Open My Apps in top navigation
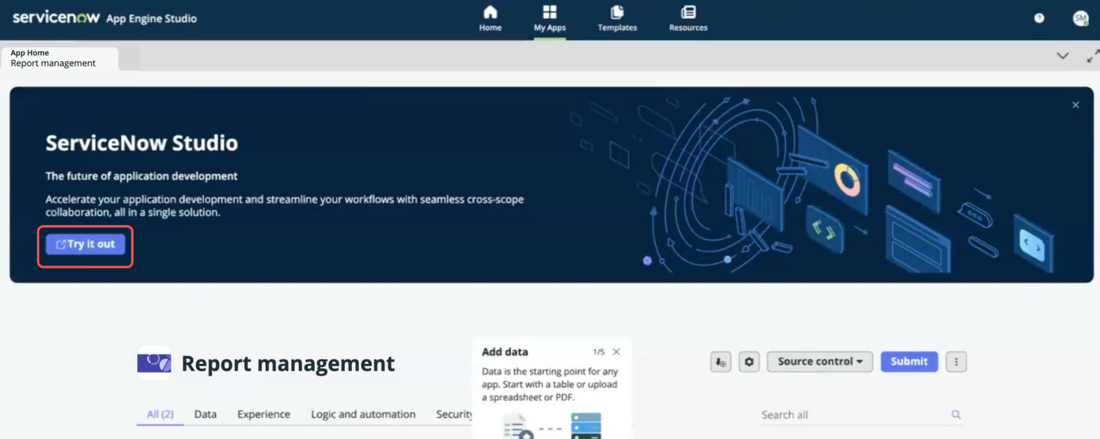The height and width of the screenshot is (439, 1100). [549, 19]
